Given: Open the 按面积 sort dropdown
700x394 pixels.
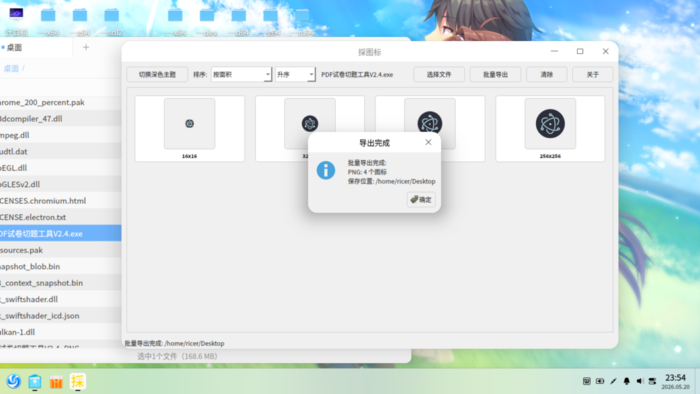Looking at the screenshot, I should [241, 75].
